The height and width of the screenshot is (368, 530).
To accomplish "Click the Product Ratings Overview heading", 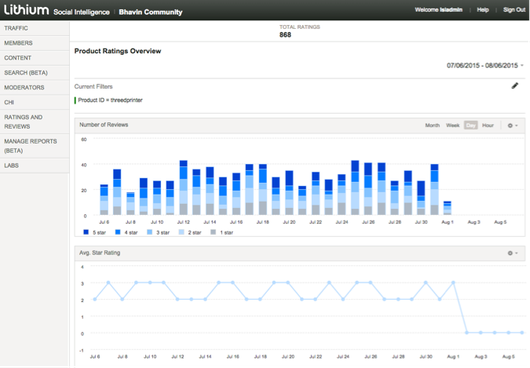I will [x=118, y=51].
